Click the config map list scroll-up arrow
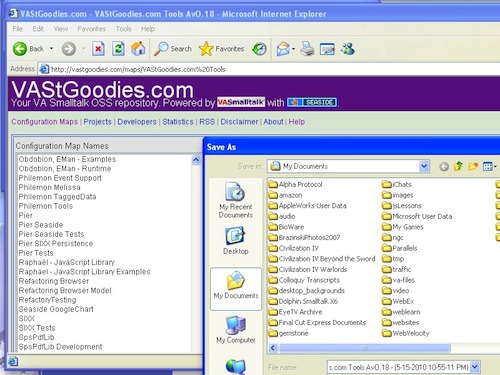 pos(196,160)
